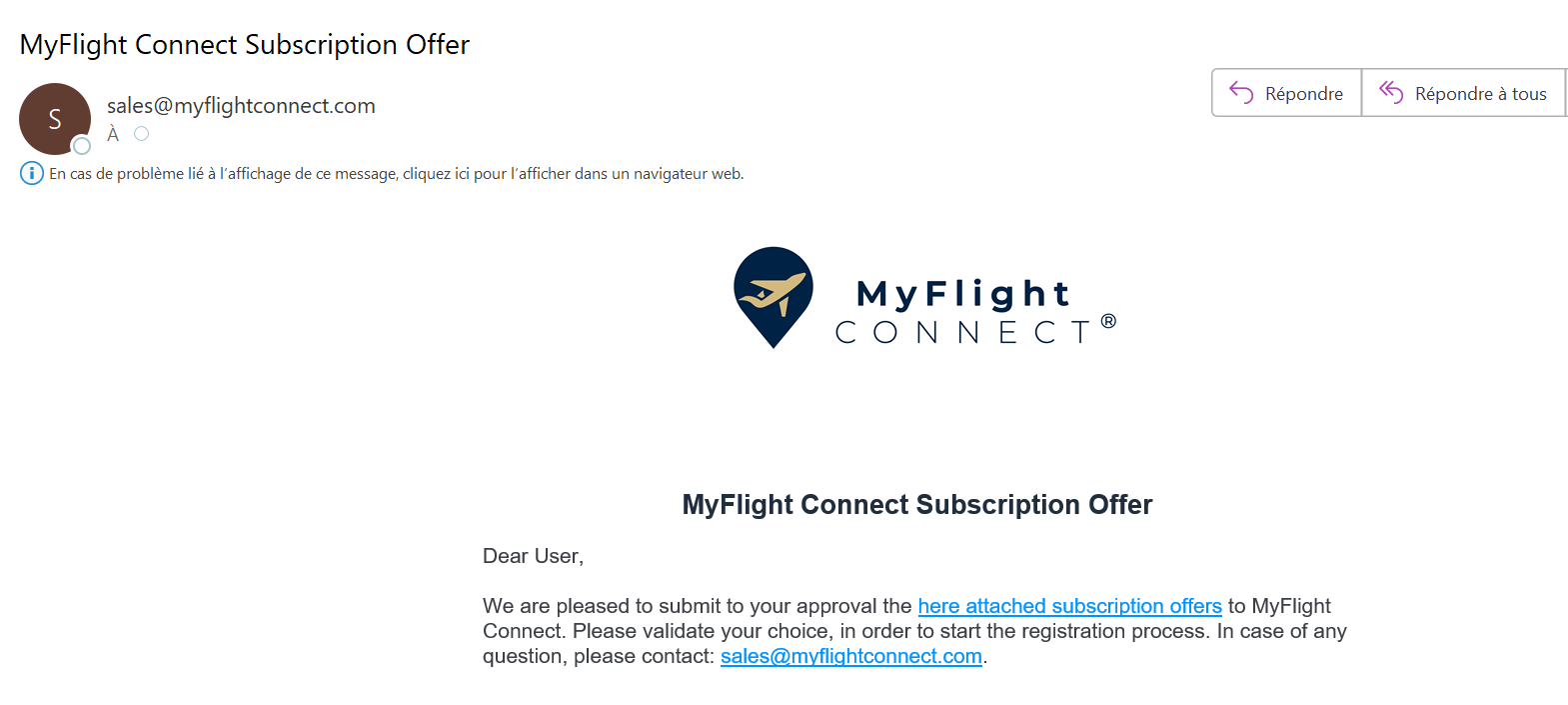Click the recipient presence circle next to À
Image resolution: width=1568 pixels, height=705 pixels.
pos(142,134)
